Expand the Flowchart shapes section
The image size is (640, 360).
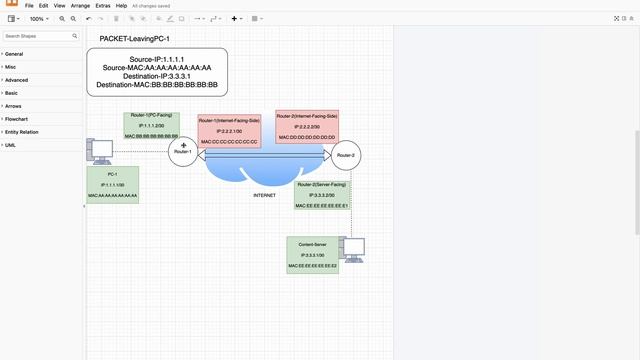41,119
